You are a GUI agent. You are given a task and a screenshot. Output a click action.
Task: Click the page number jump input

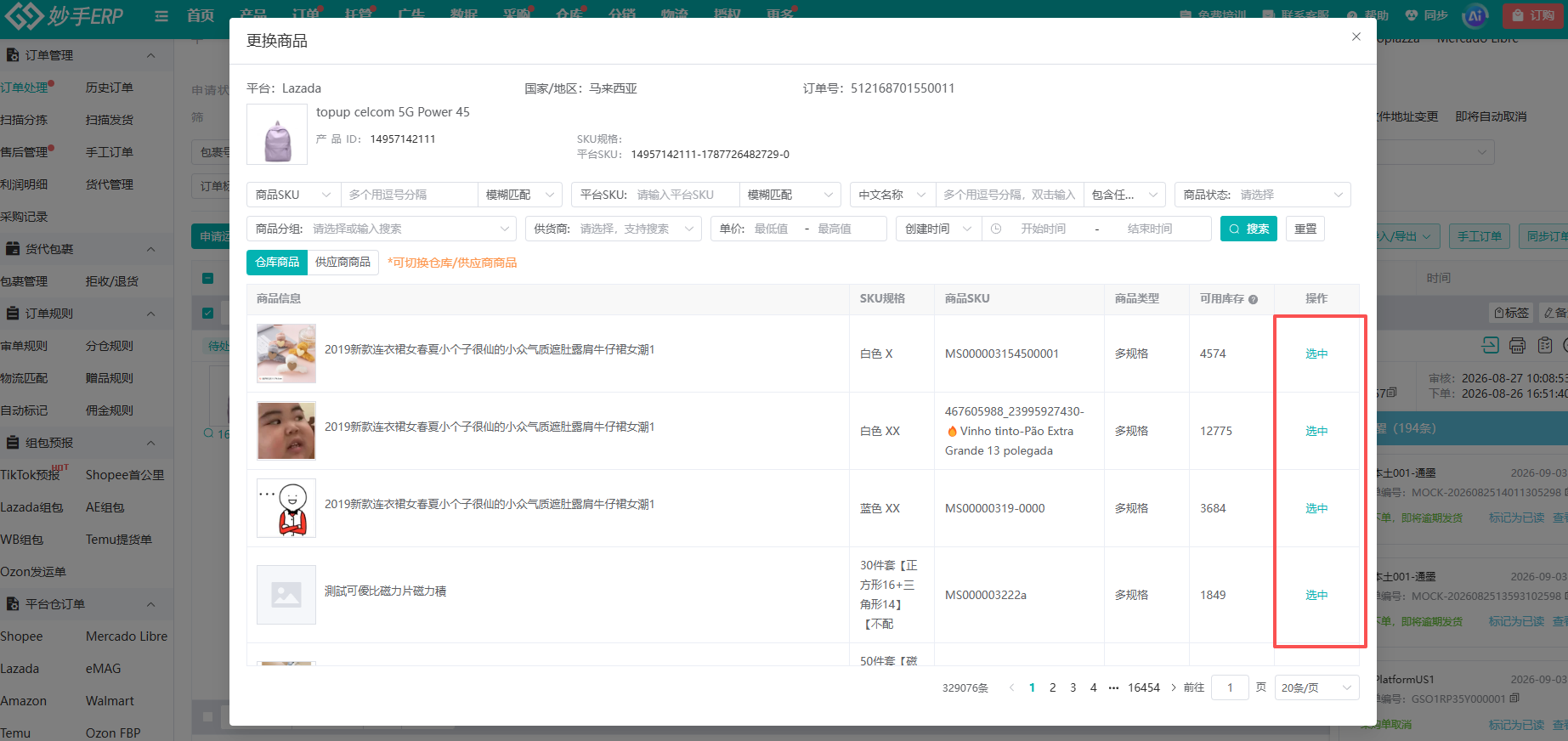click(1230, 687)
